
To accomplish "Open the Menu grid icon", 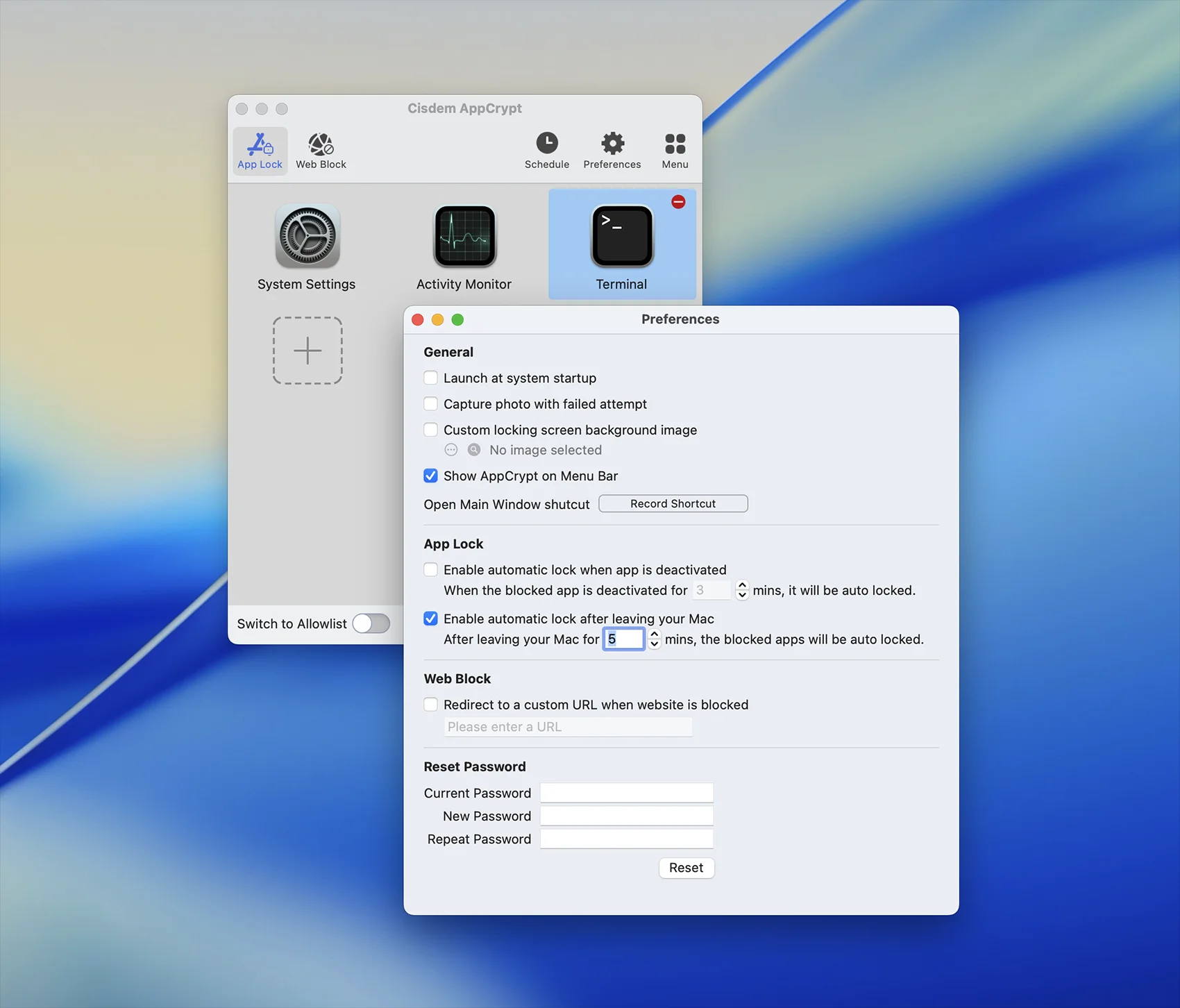I will point(675,151).
